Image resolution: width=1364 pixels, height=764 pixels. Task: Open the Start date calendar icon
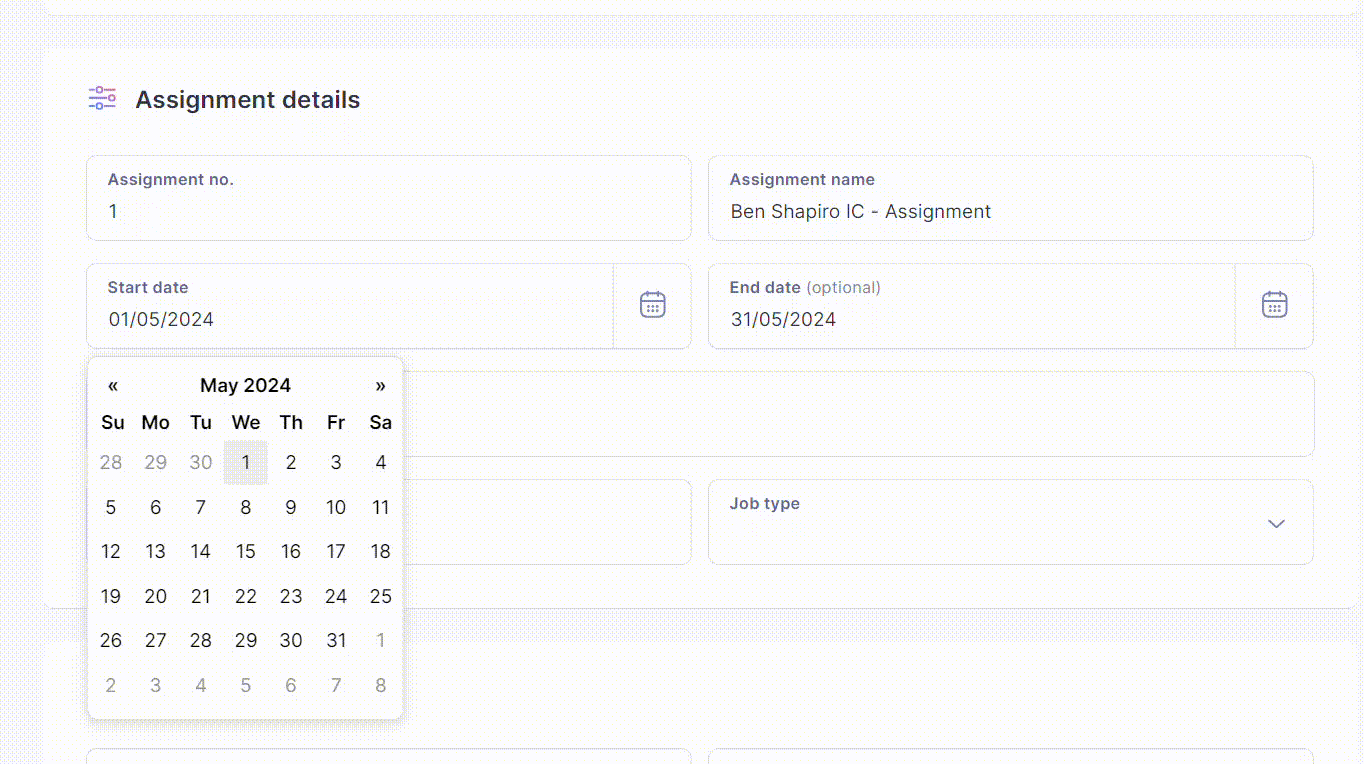tap(652, 305)
